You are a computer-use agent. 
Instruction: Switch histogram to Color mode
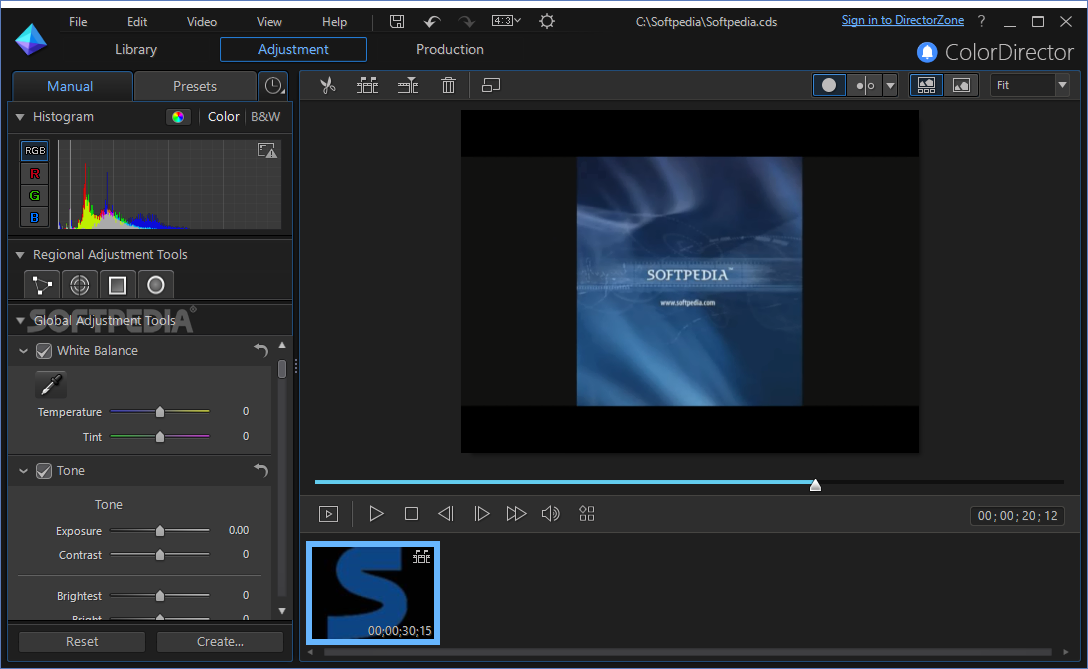[223, 117]
